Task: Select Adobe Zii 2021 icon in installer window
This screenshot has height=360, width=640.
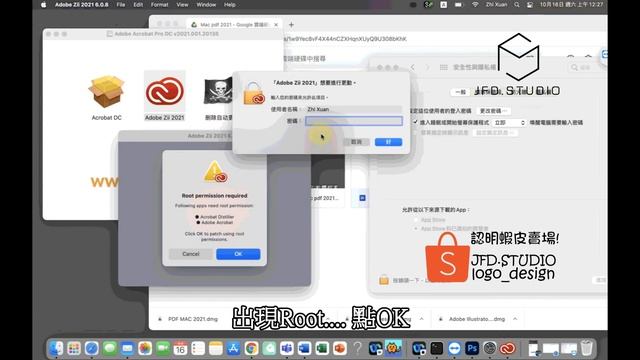Action: click(164, 92)
